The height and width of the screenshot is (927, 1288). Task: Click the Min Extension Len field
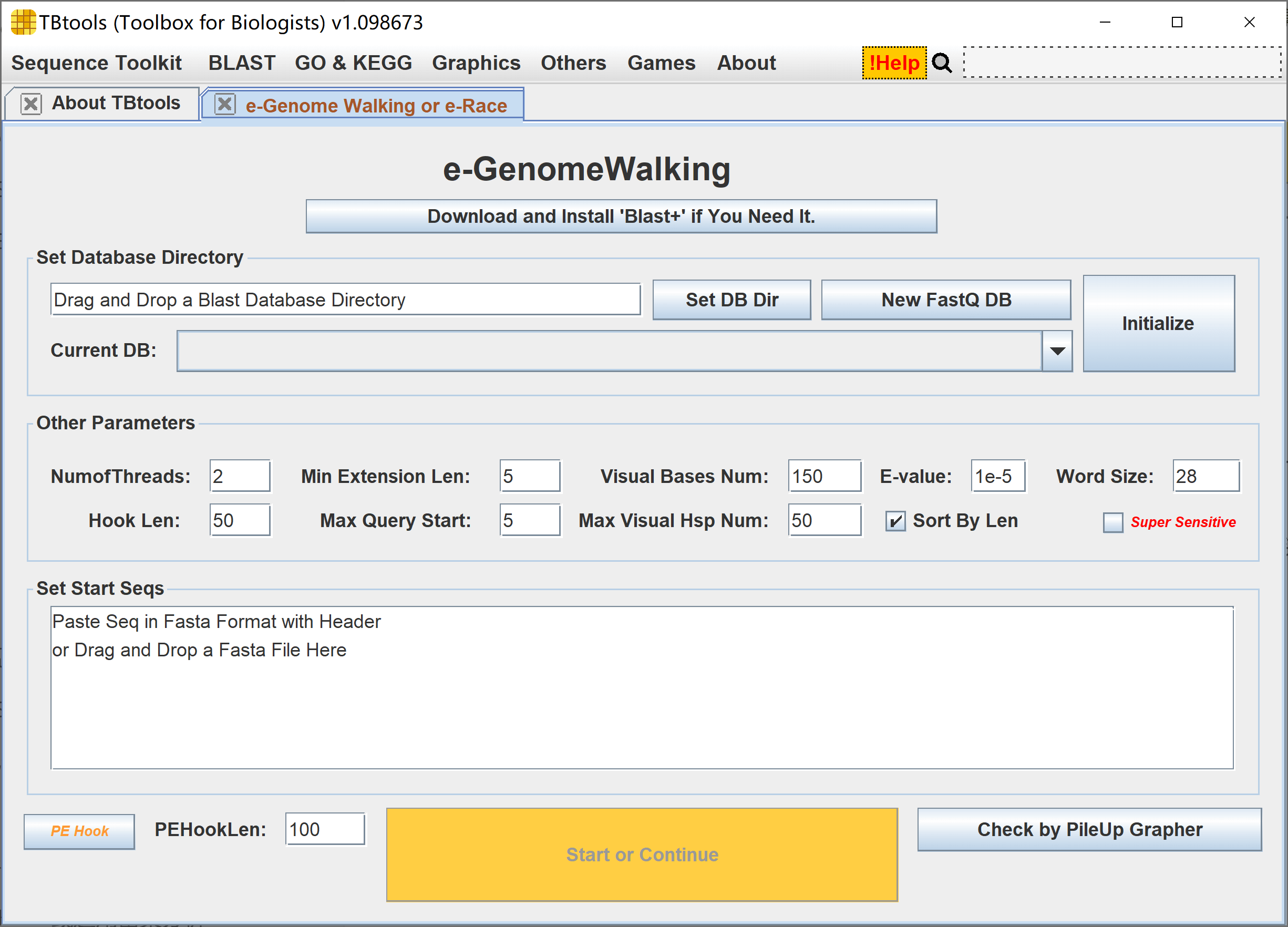point(530,476)
